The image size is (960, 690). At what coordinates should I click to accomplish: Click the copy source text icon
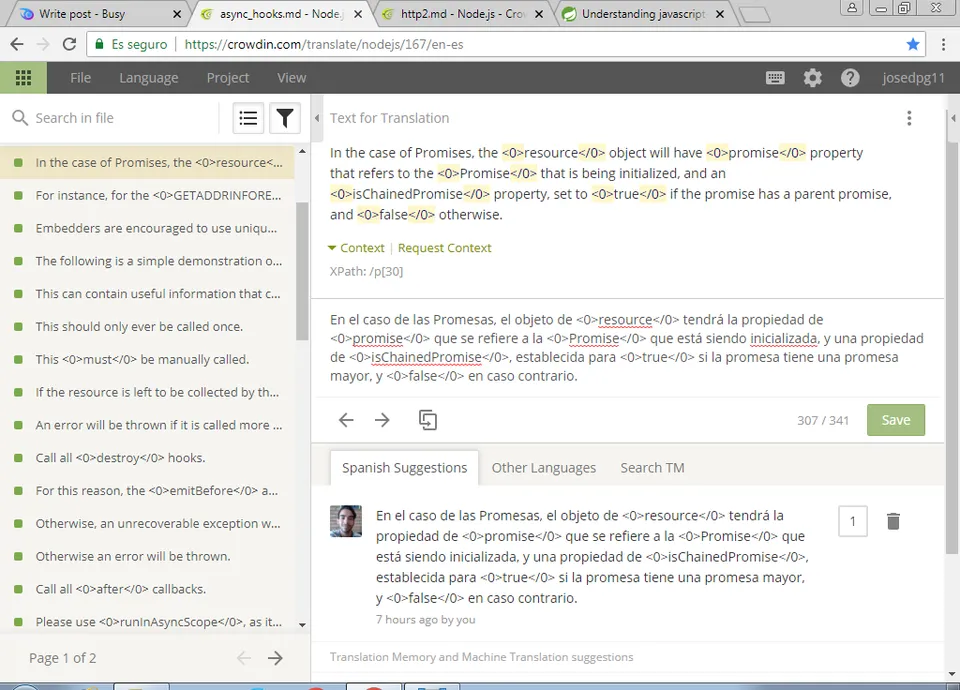427,420
